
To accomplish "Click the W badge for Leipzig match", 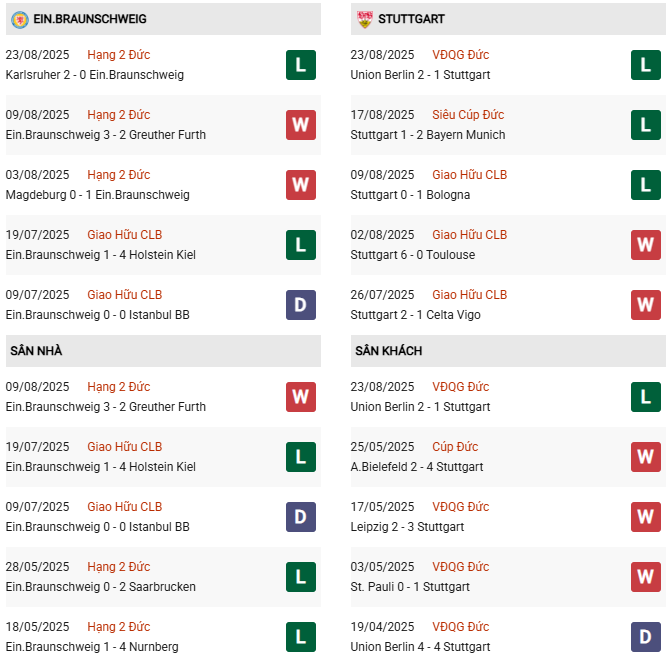I will 645,517.
